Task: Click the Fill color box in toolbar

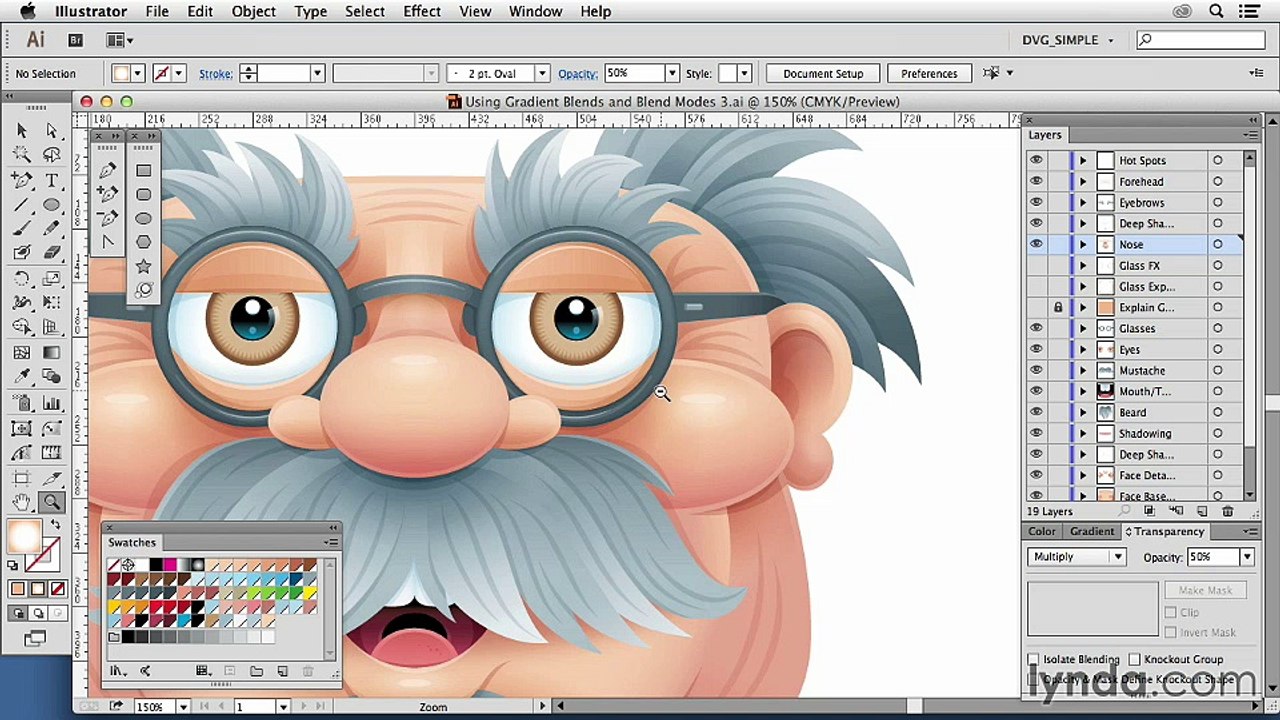Action: (24, 537)
